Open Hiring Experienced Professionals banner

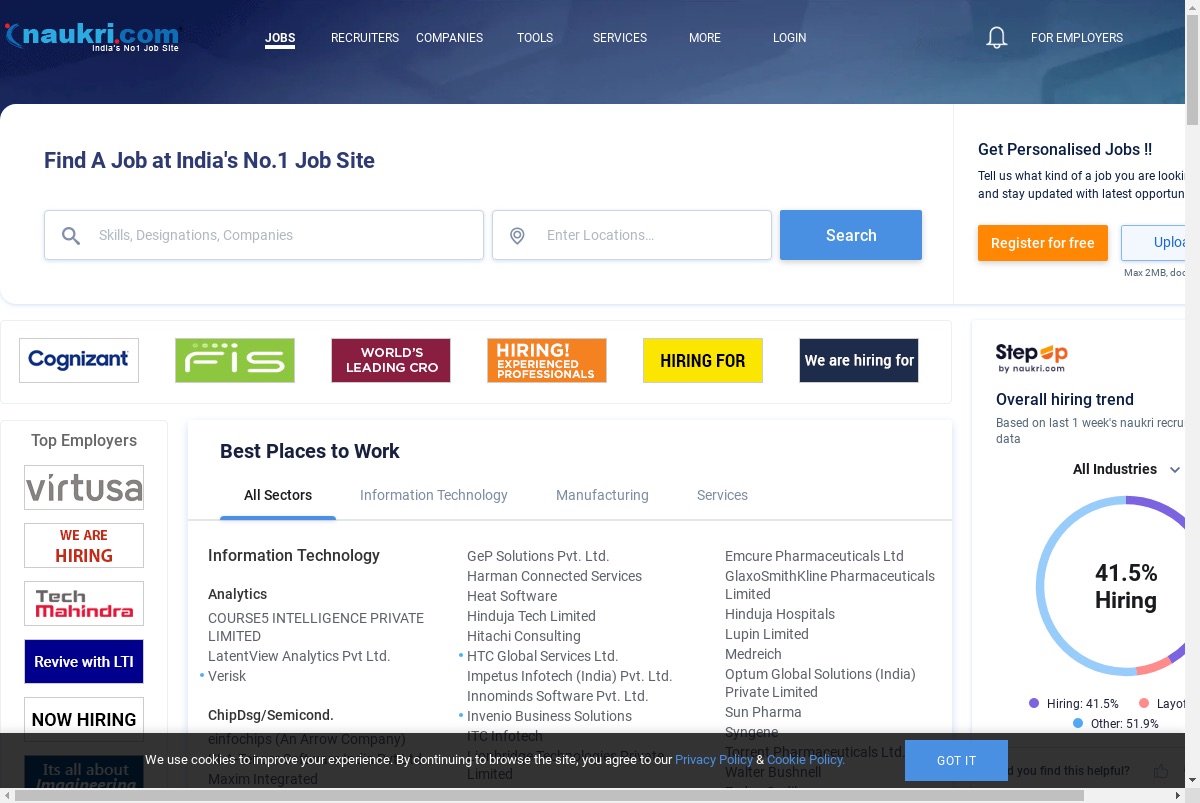(x=547, y=360)
